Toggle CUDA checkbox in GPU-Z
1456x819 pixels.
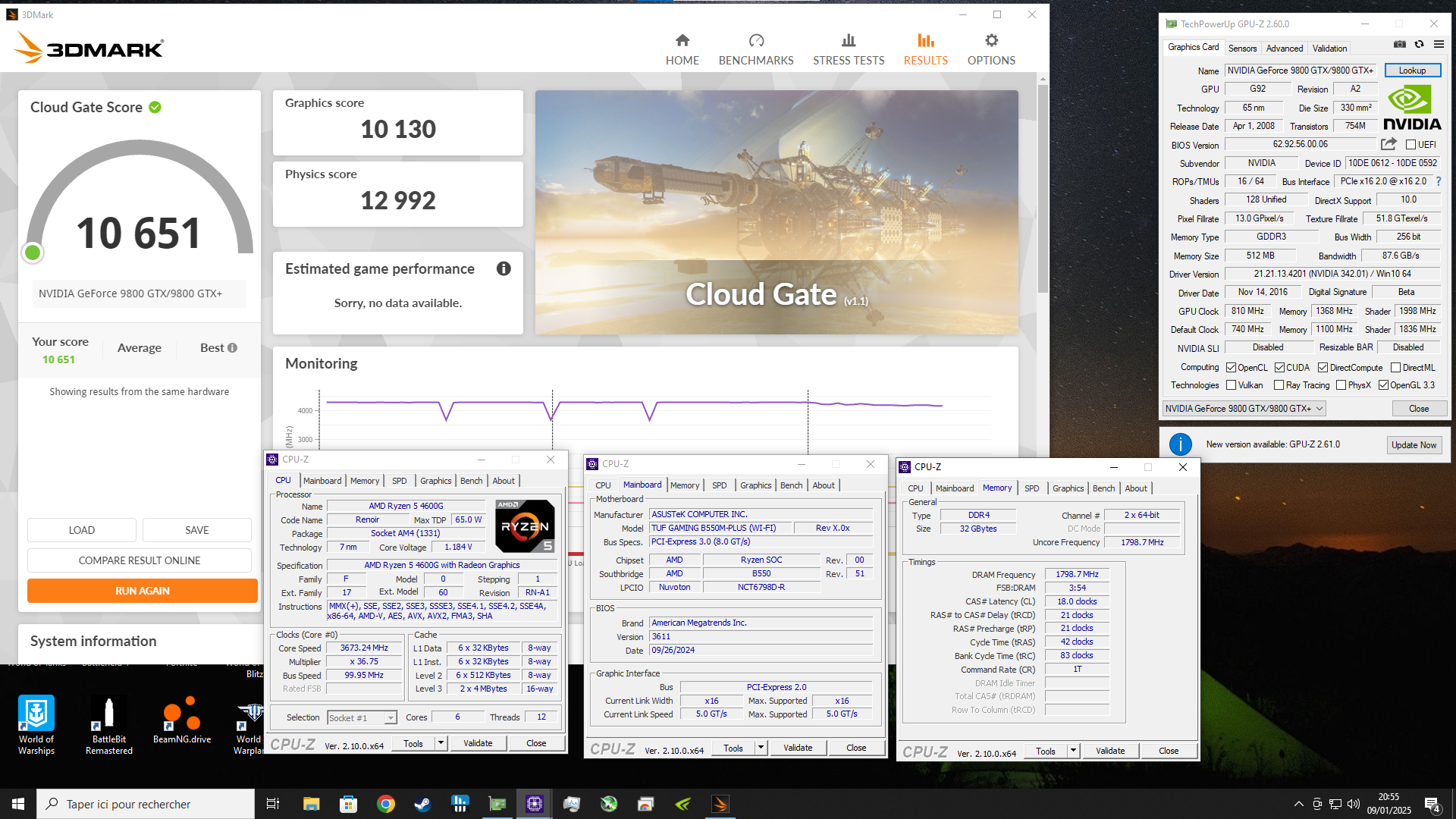tap(1279, 368)
